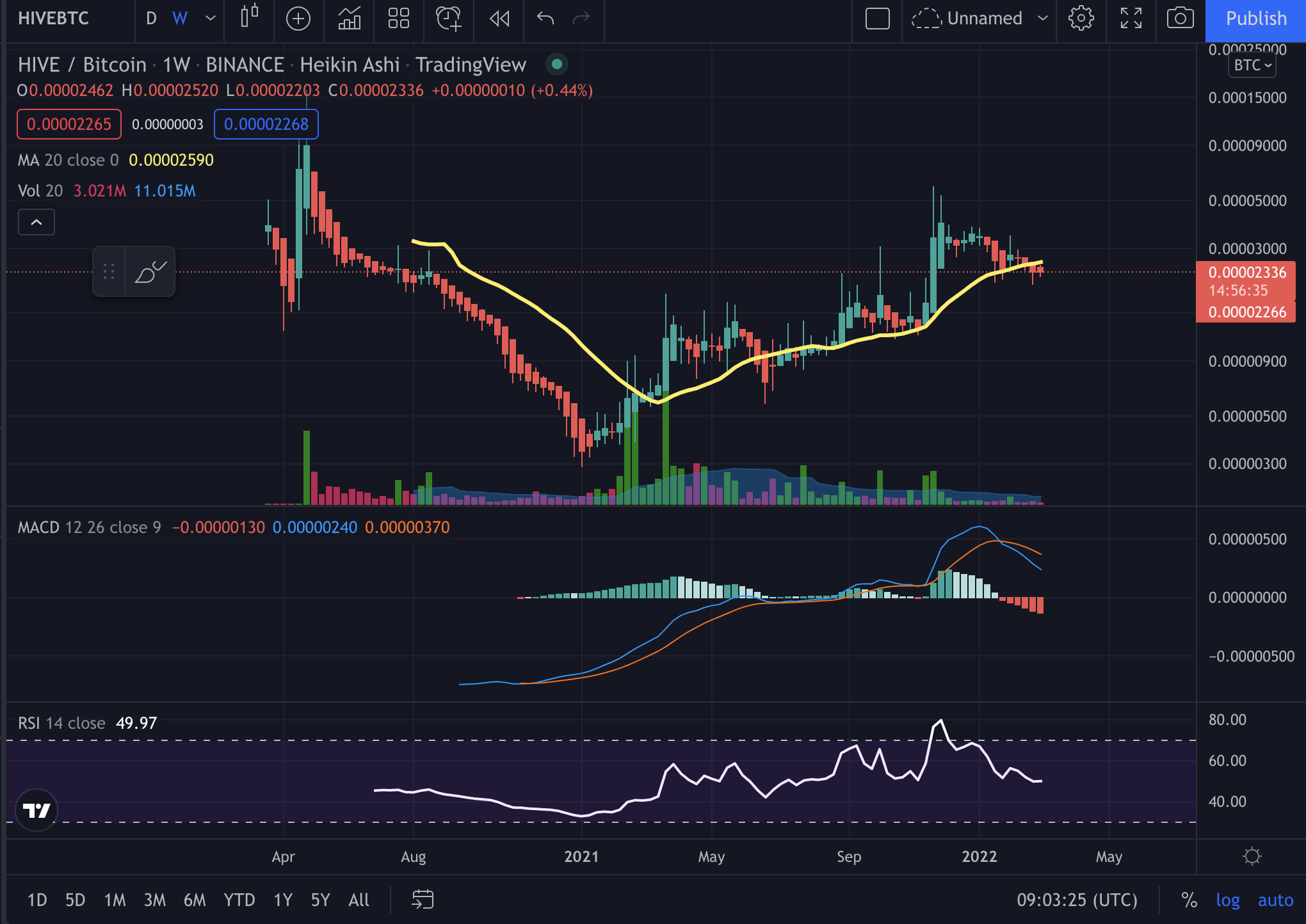Take a chart snapshot with the camera icon

pos(1180,19)
